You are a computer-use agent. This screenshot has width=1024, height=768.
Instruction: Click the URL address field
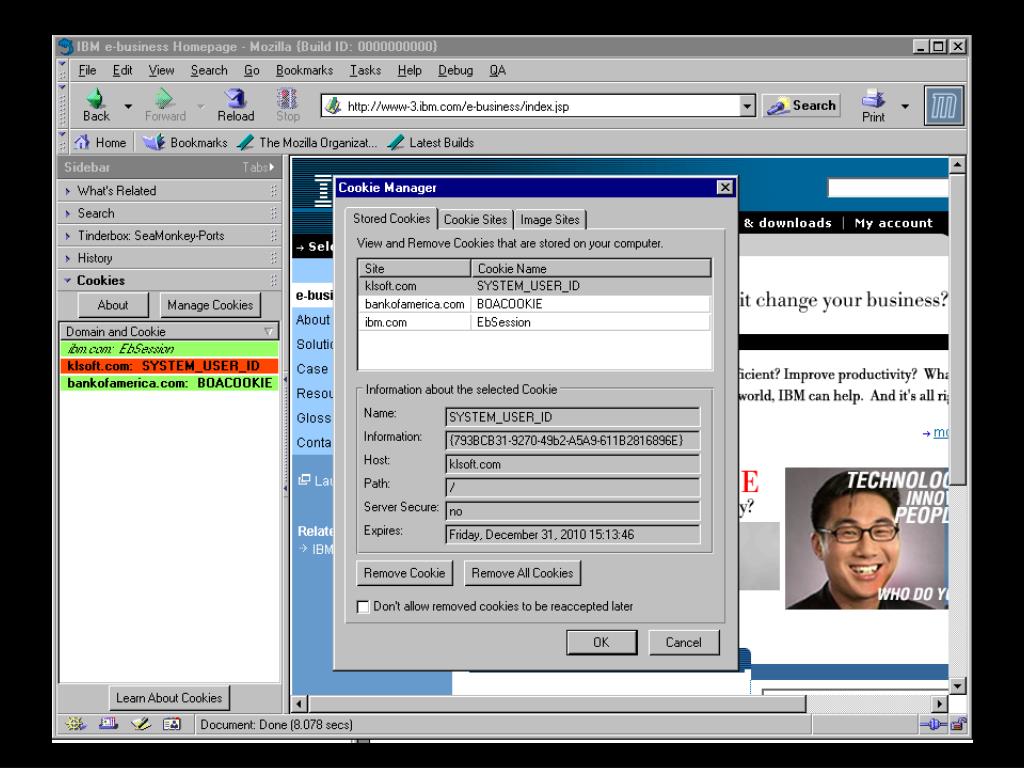pos(539,106)
